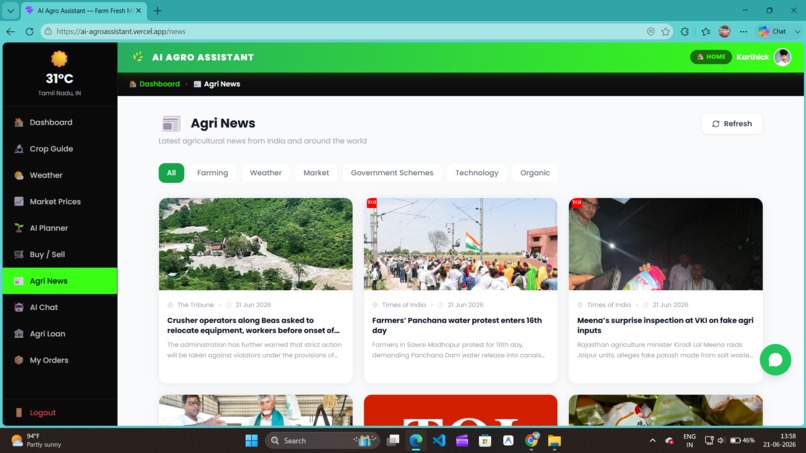
Task: Open the Karthick profile avatar
Action: click(x=782, y=57)
